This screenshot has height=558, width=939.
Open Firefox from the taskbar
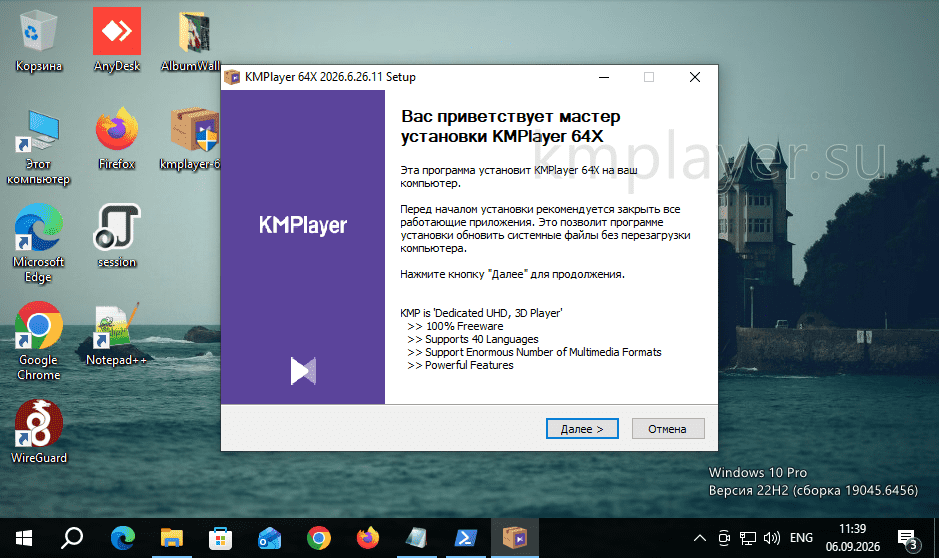coord(368,538)
